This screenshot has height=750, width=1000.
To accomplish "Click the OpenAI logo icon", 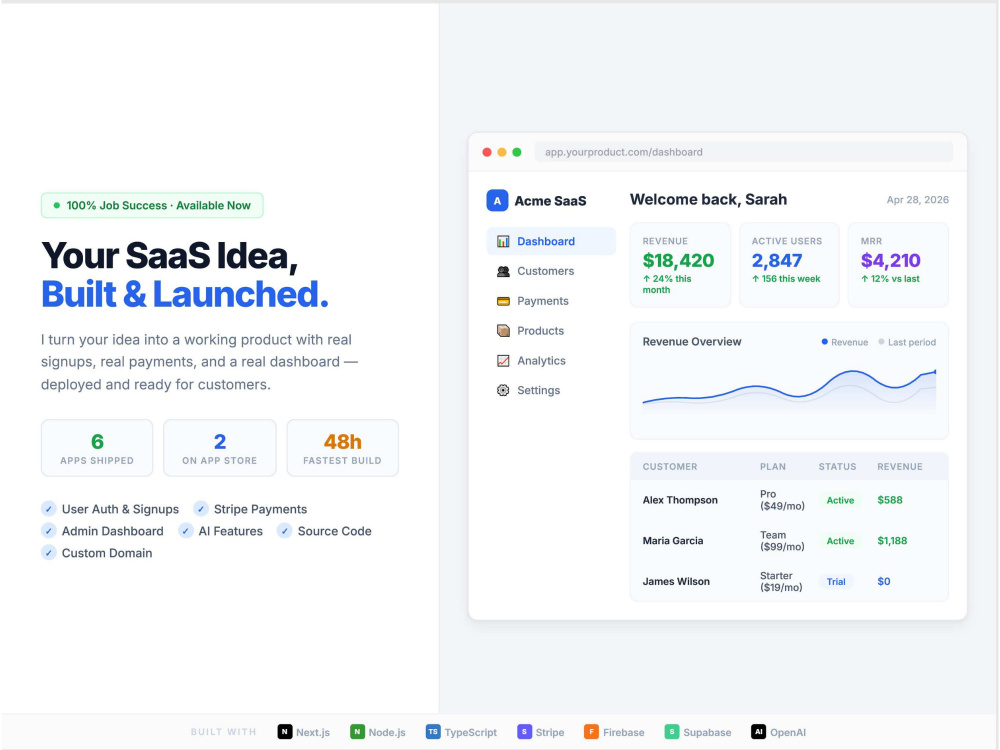I will tap(758, 732).
